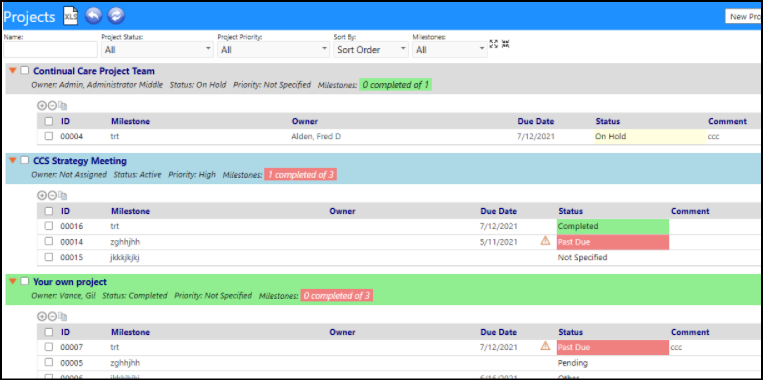
Task: Add milestone in CCS Strategy Meeting
Action: coord(42,196)
